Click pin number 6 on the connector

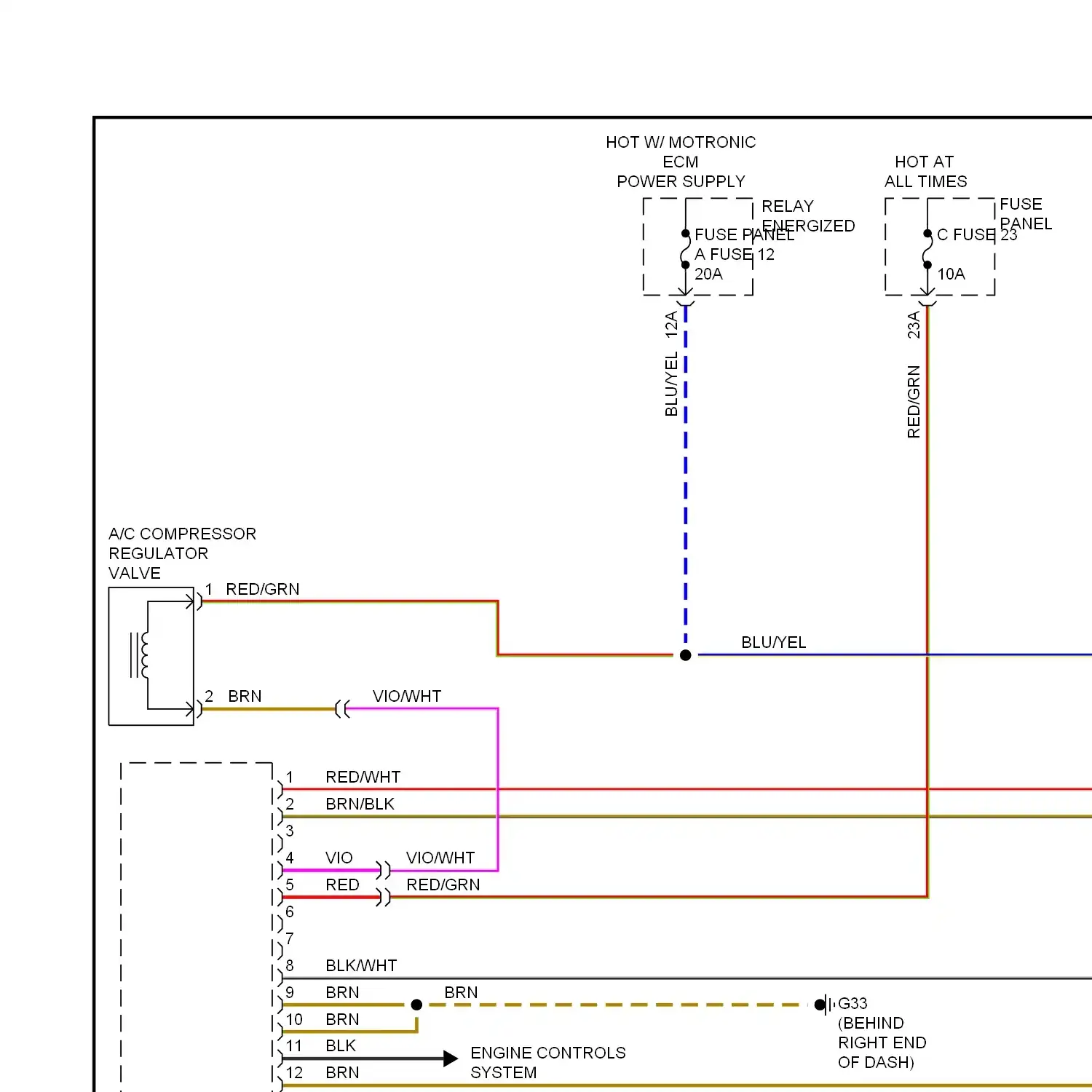[x=290, y=911]
